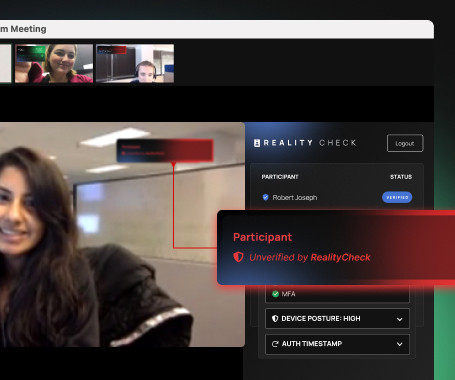Click the small red label above the main video
This screenshot has width=455, height=380.
[165, 151]
